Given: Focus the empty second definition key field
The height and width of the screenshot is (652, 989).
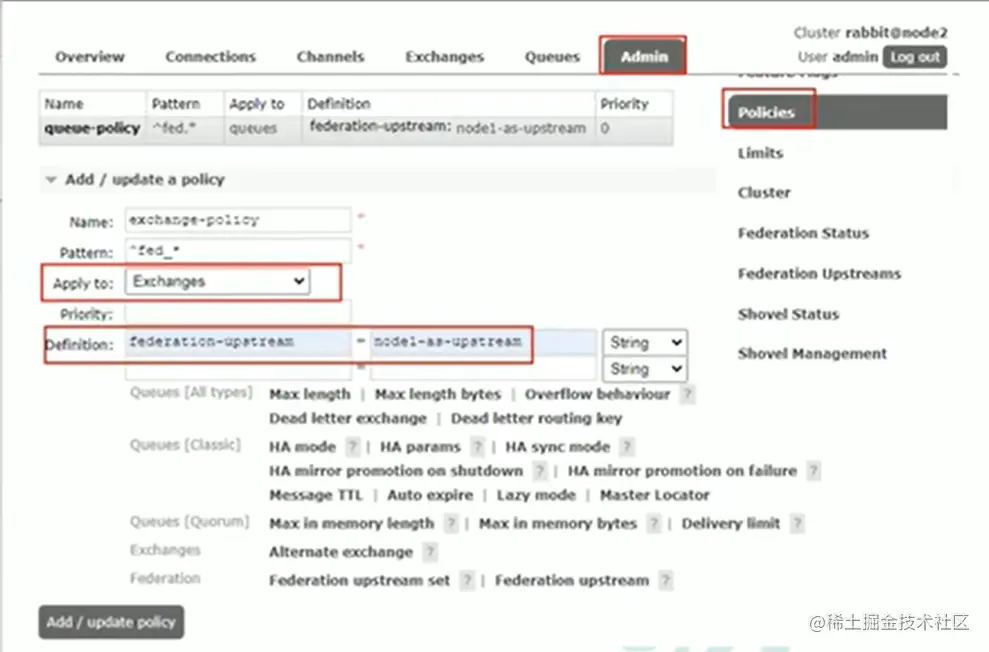Looking at the screenshot, I should (238, 370).
